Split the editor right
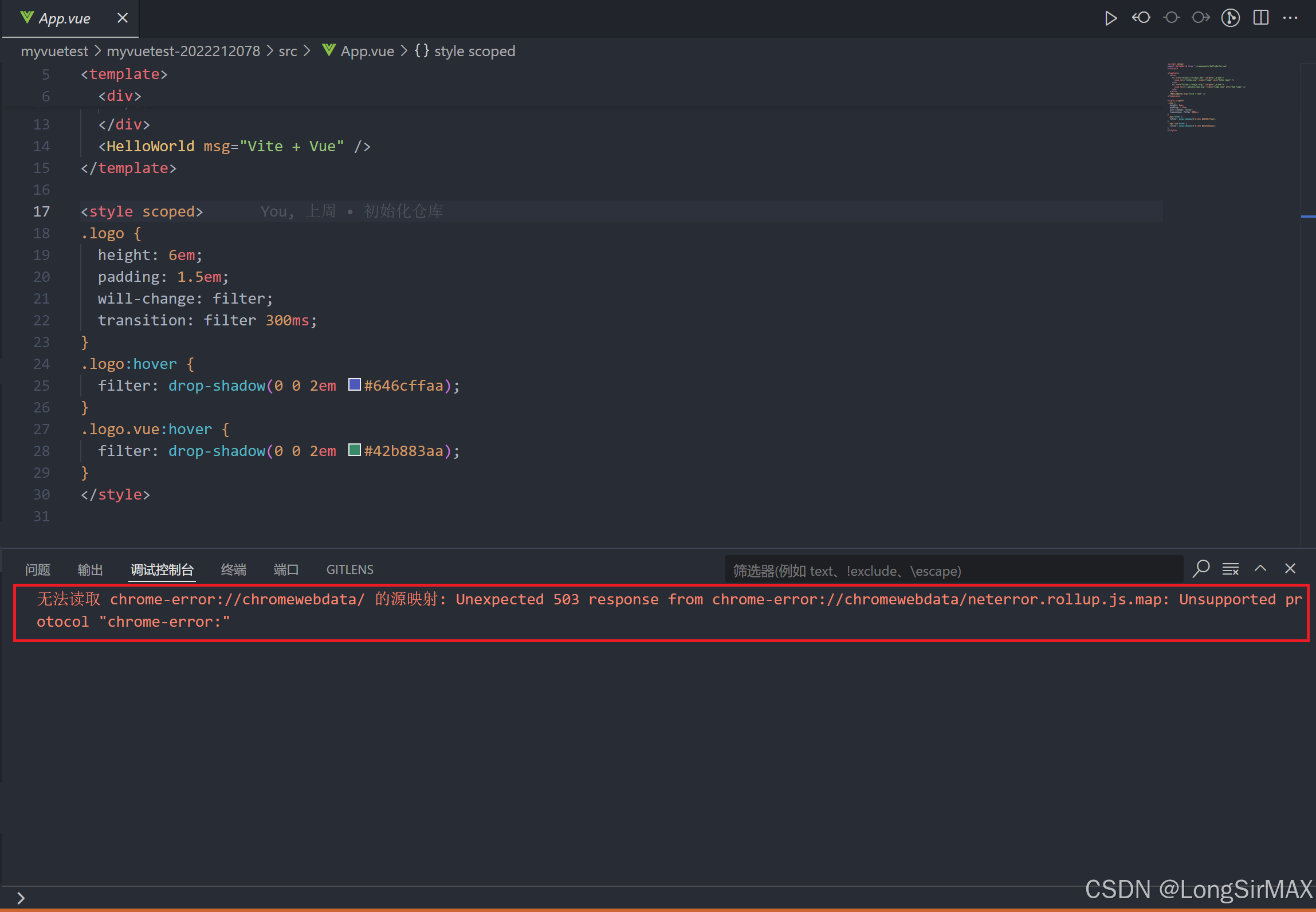Image resolution: width=1316 pixels, height=912 pixels. coord(1260,18)
